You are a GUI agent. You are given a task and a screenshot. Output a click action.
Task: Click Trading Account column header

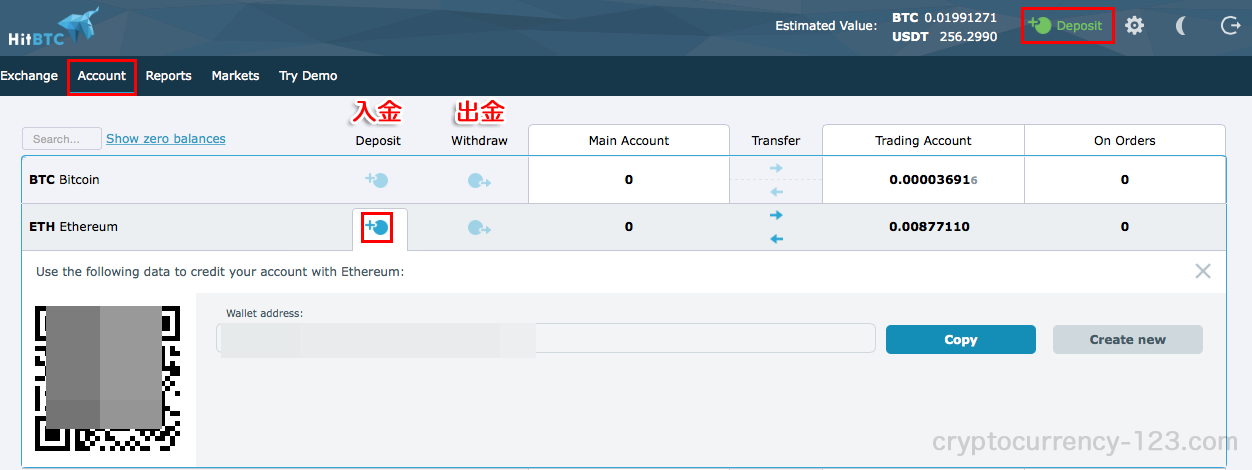tap(923, 141)
